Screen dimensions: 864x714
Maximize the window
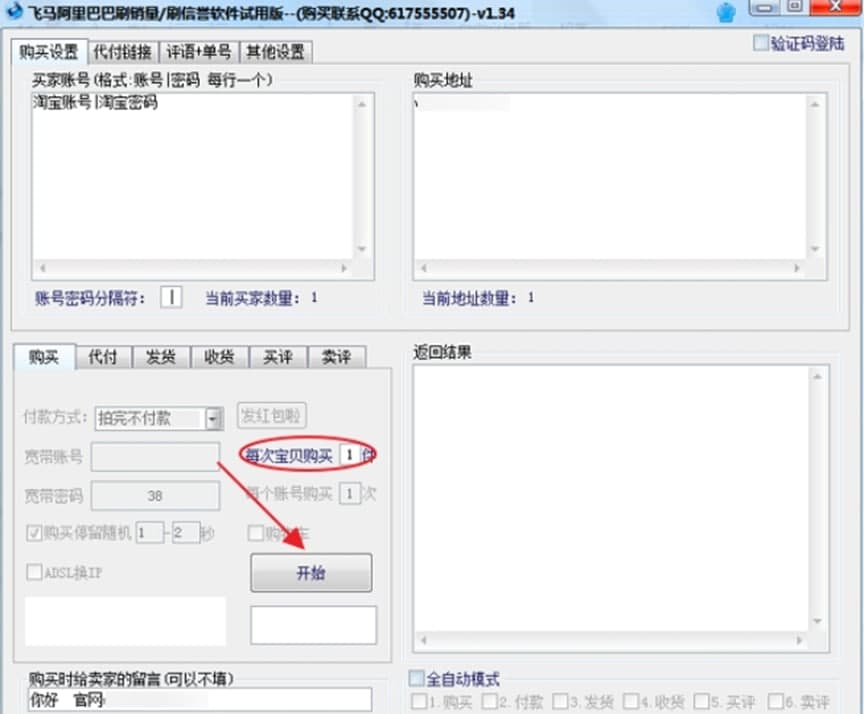[795, 7]
